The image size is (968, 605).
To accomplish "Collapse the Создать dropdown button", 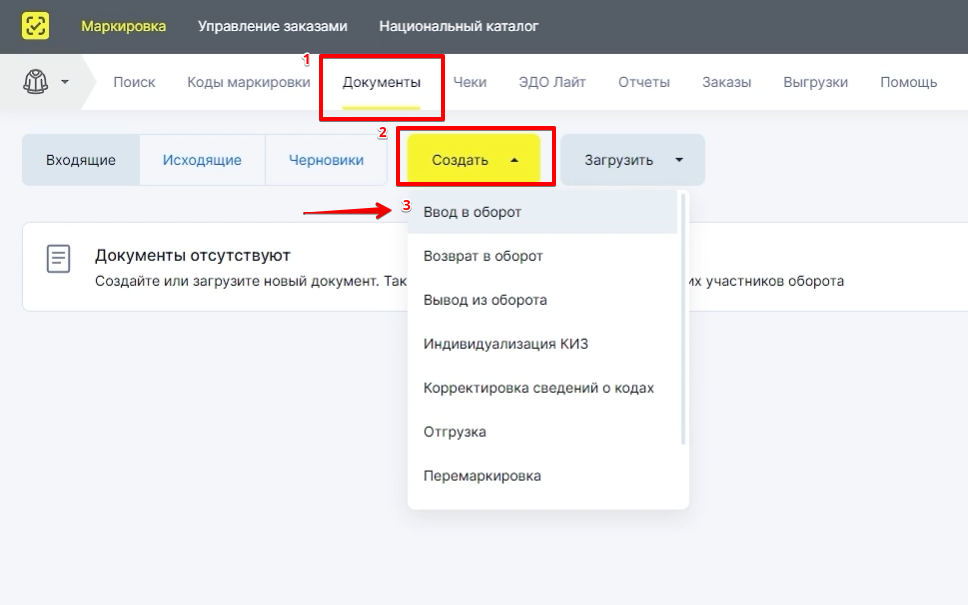I will point(474,159).
